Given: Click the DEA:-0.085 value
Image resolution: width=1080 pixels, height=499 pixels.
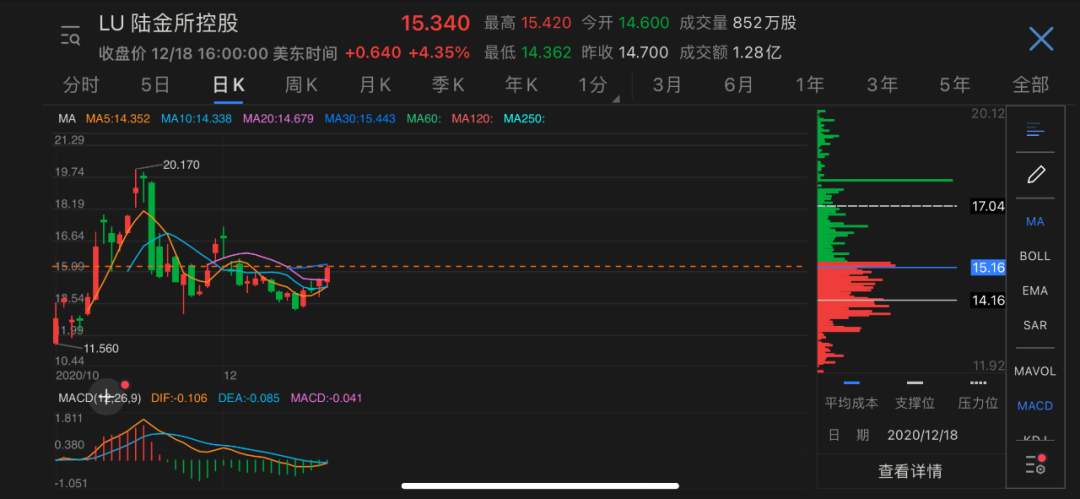Looking at the screenshot, I should point(249,398).
